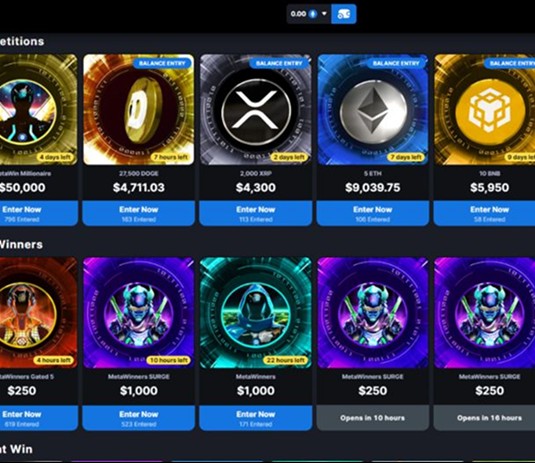Click Enter Now under MetaWinners $1,000 teal card

(256, 418)
